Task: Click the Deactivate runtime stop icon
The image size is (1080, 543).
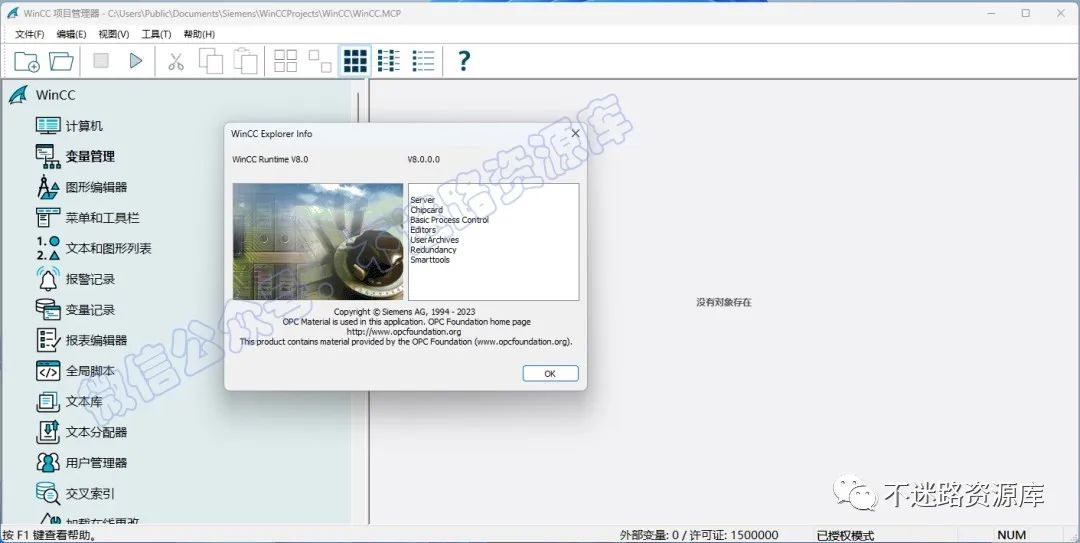Action: click(101, 61)
